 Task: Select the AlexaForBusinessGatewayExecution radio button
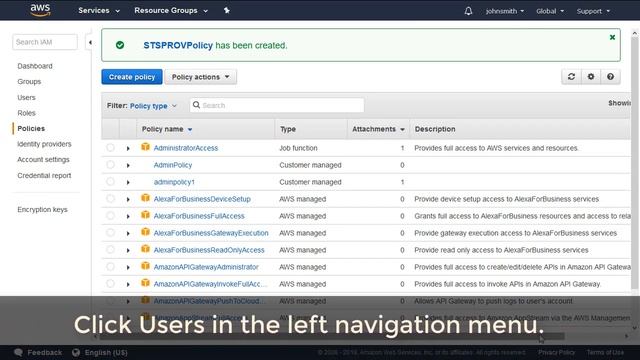(110, 233)
